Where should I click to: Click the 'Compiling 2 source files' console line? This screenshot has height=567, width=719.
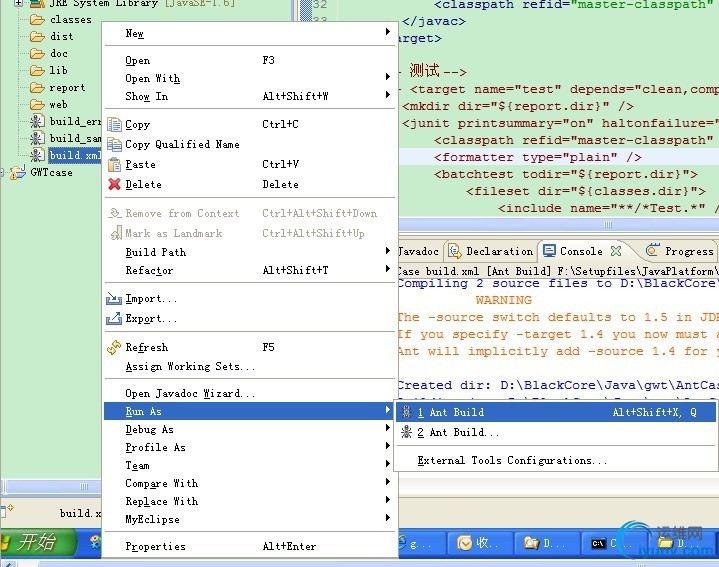tap(558, 283)
